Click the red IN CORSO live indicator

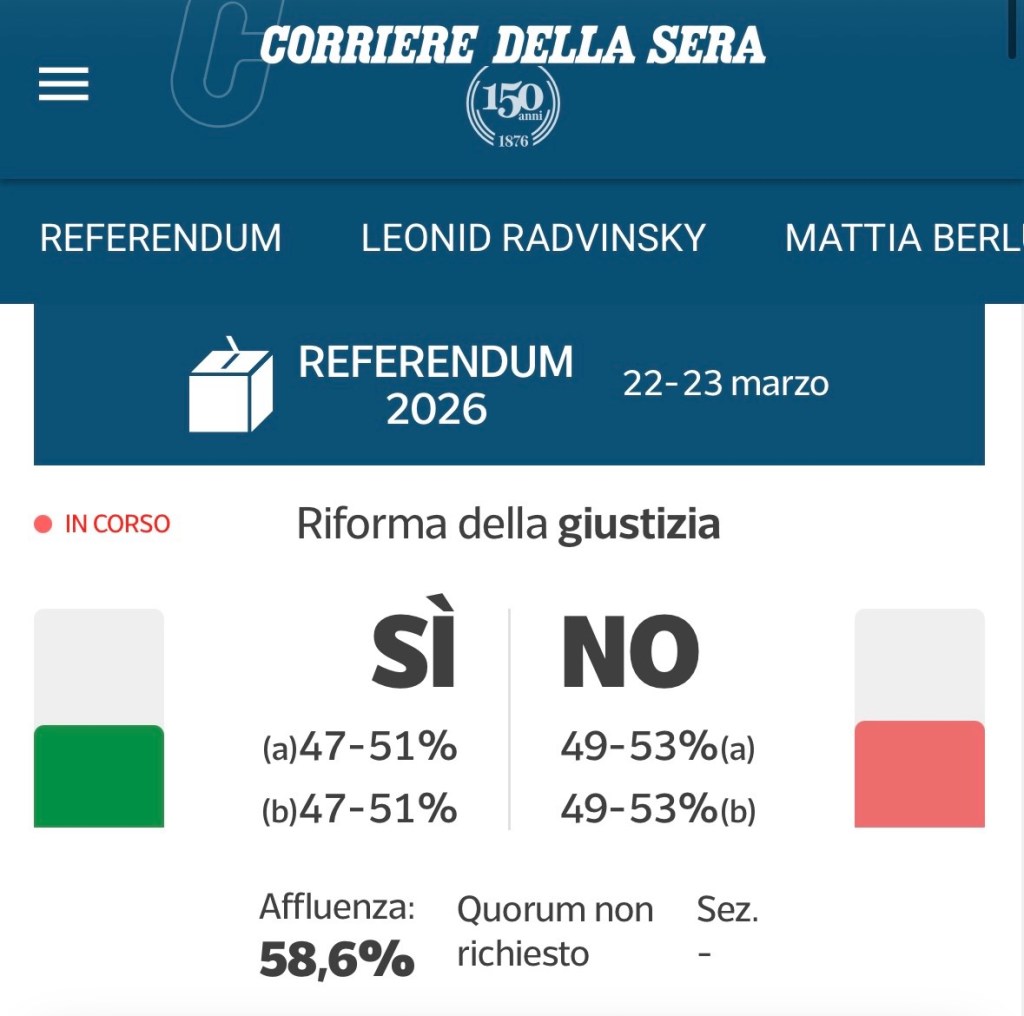102,524
